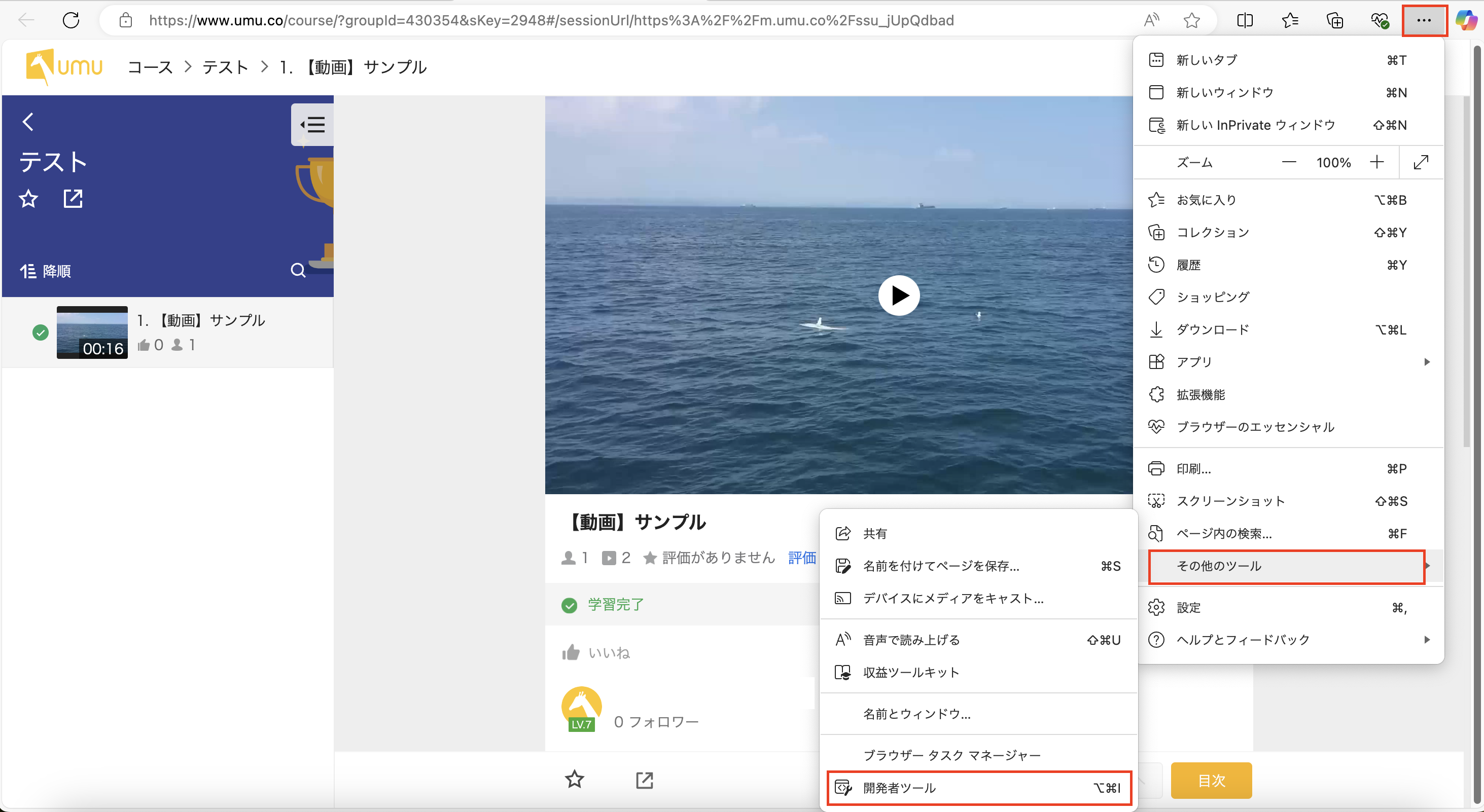Click the bookmark star below the video

(x=574, y=779)
